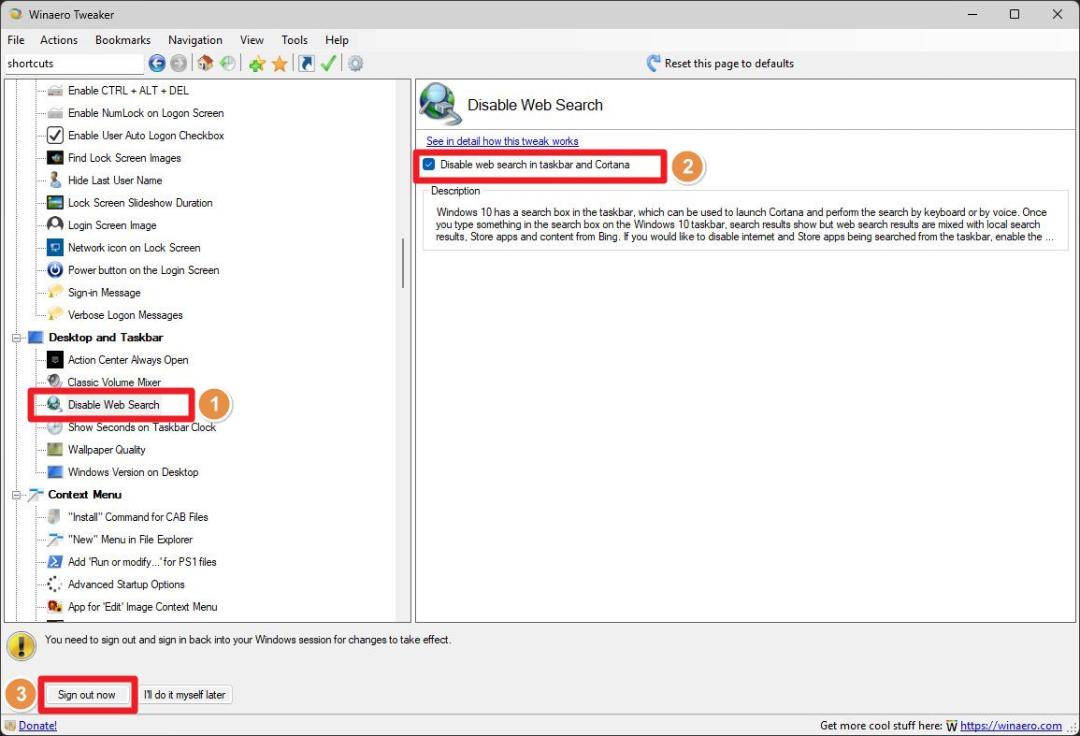Click the Action Center Always Open icon

tap(55, 359)
